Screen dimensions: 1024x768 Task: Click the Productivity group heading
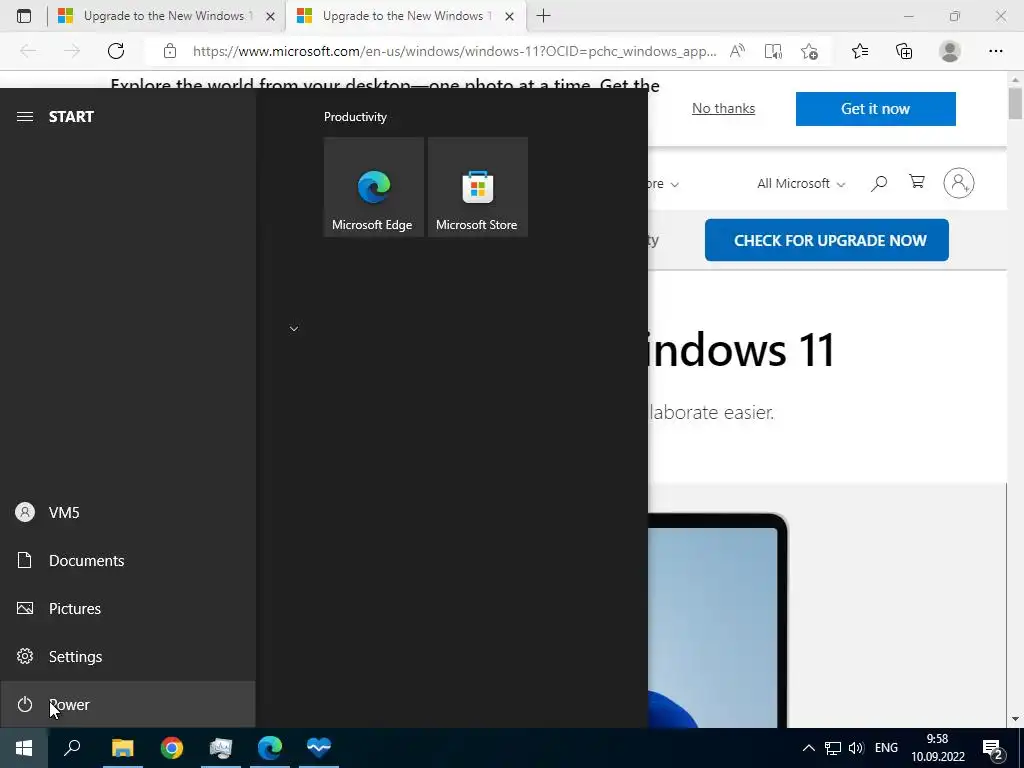[355, 117]
